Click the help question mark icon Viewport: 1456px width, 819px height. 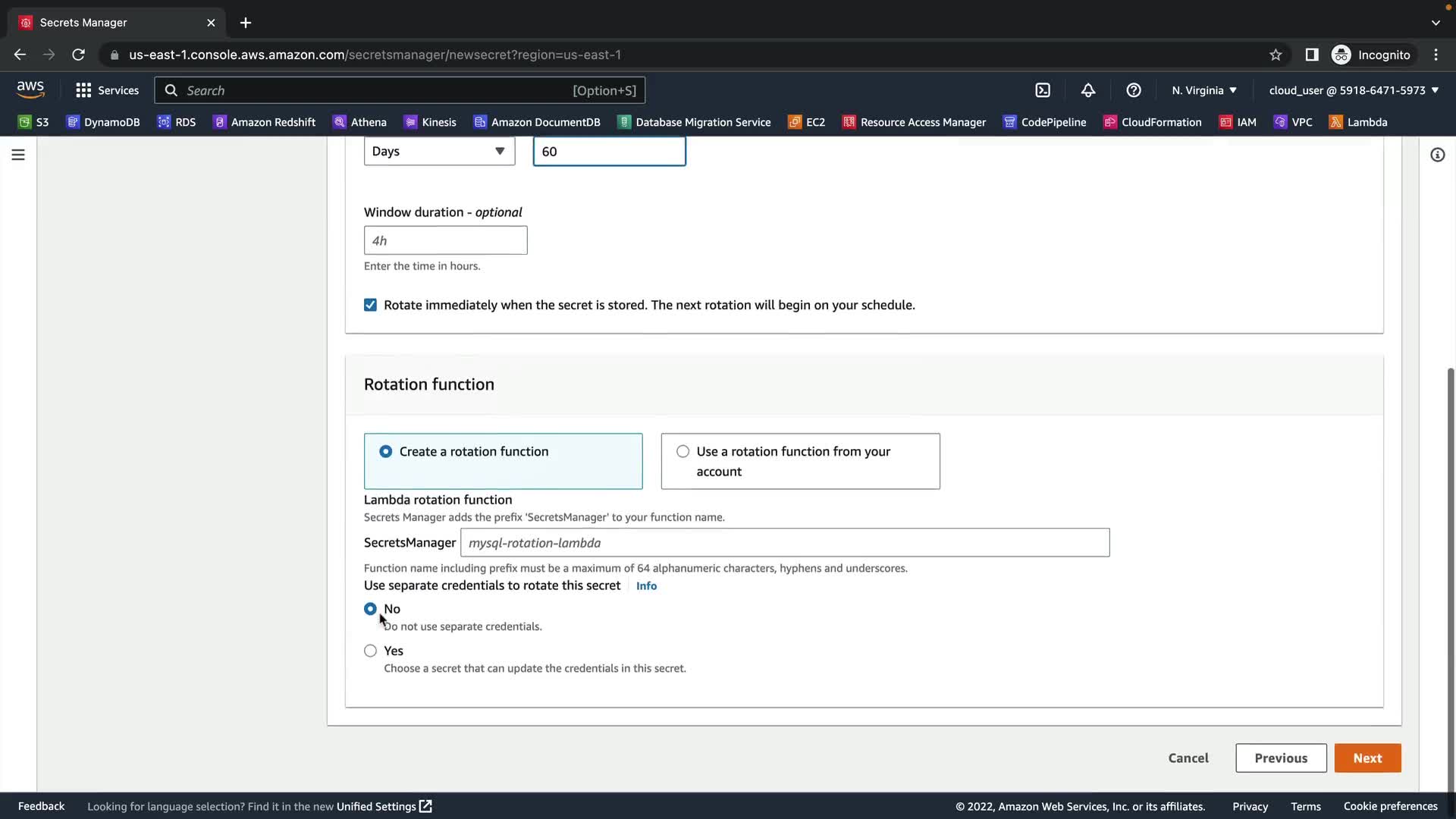[1134, 90]
